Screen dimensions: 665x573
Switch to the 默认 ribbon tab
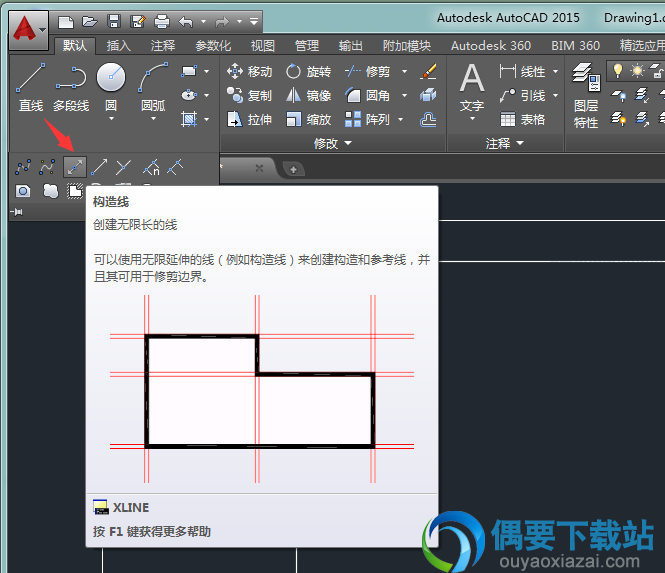(x=75, y=45)
